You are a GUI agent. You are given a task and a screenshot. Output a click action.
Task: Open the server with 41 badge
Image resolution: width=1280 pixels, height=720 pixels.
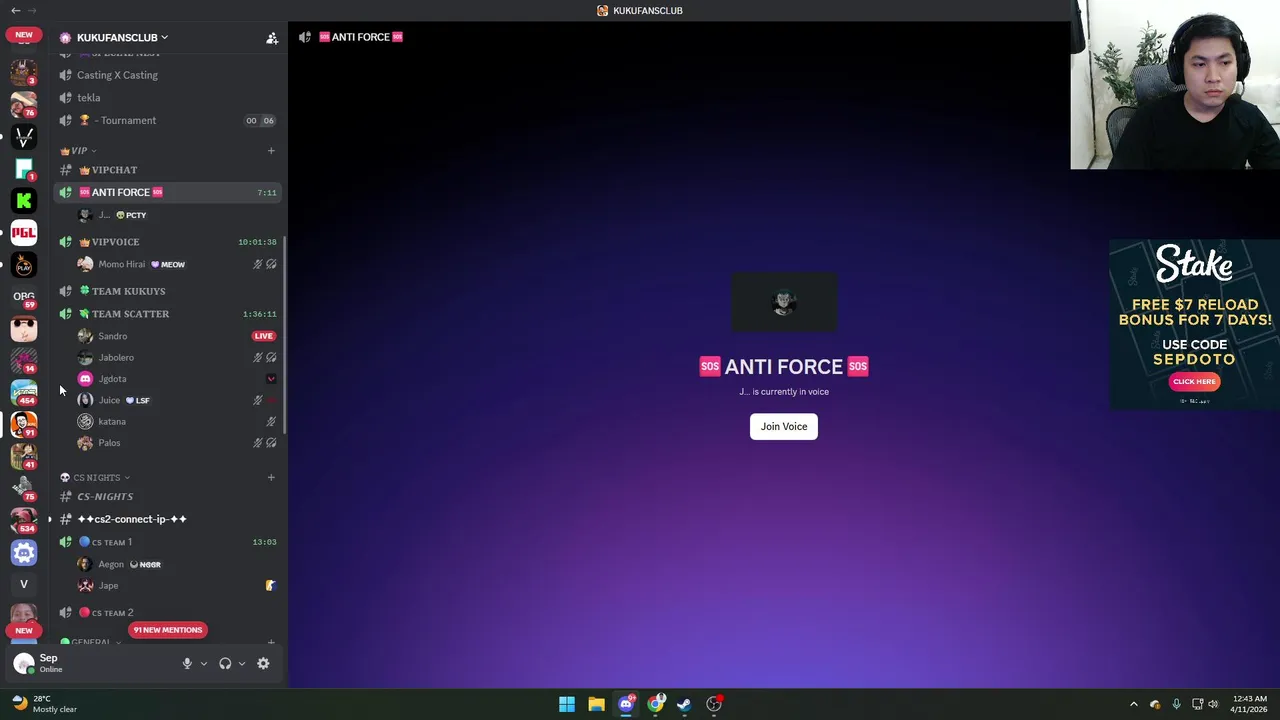(x=24, y=456)
